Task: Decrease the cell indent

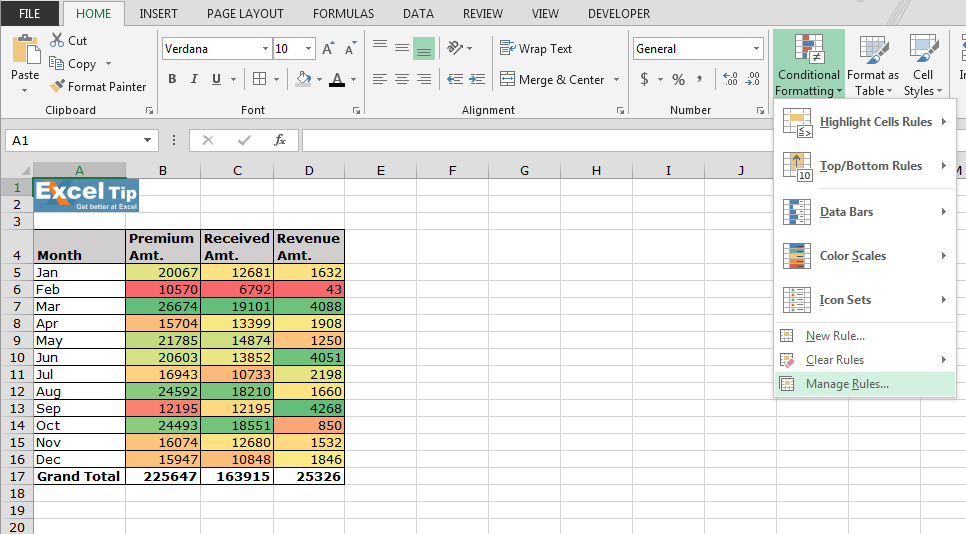Action: click(x=455, y=79)
